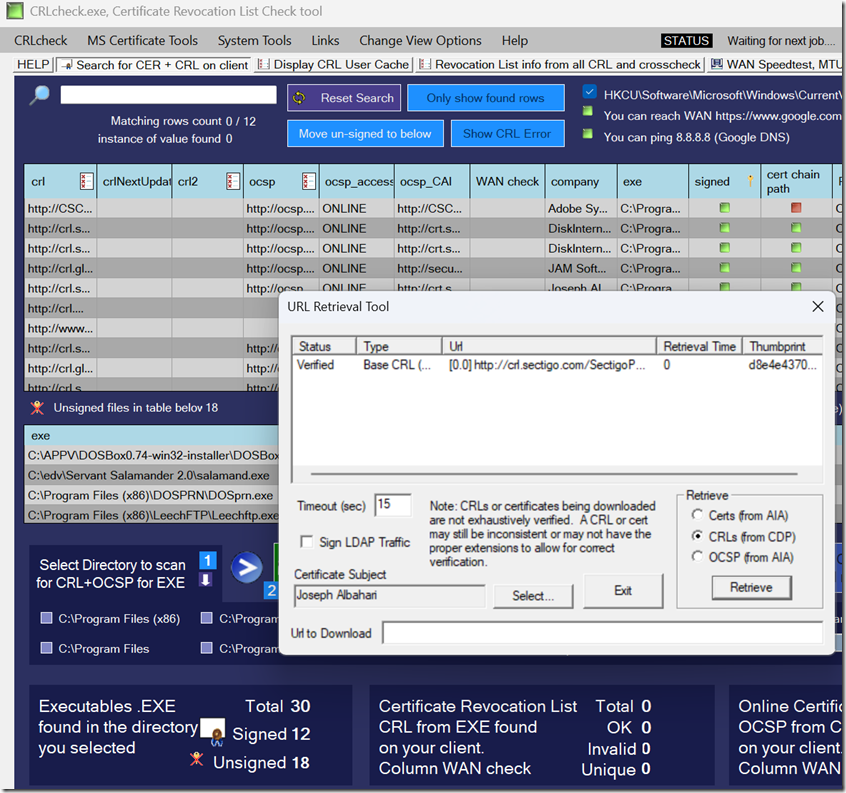The width and height of the screenshot is (846, 793).
Task: Open the MS Certificate Tools menu
Action: (142, 41)
